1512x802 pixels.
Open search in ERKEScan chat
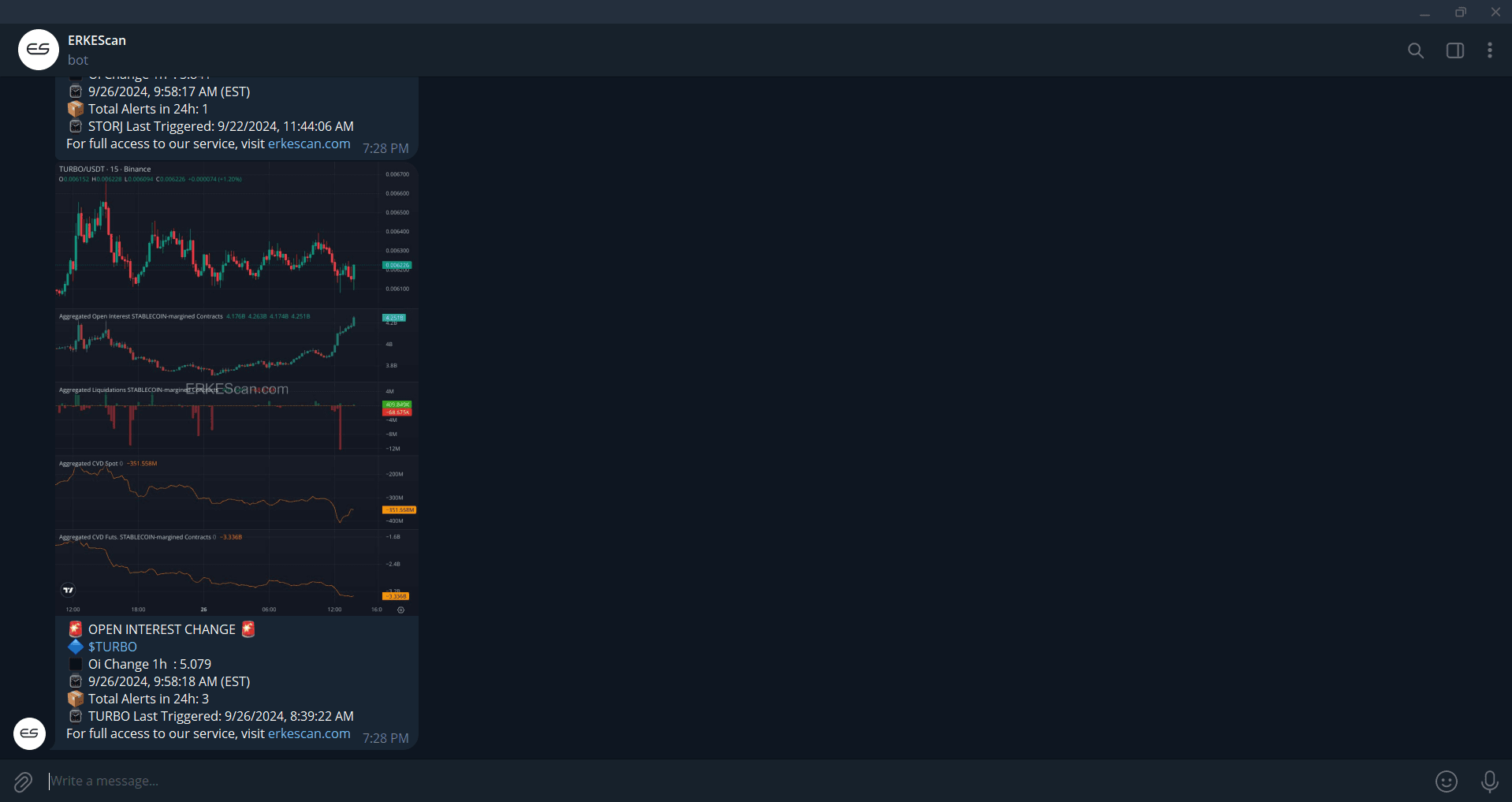pyautogui.click(x=1416, y=50)
